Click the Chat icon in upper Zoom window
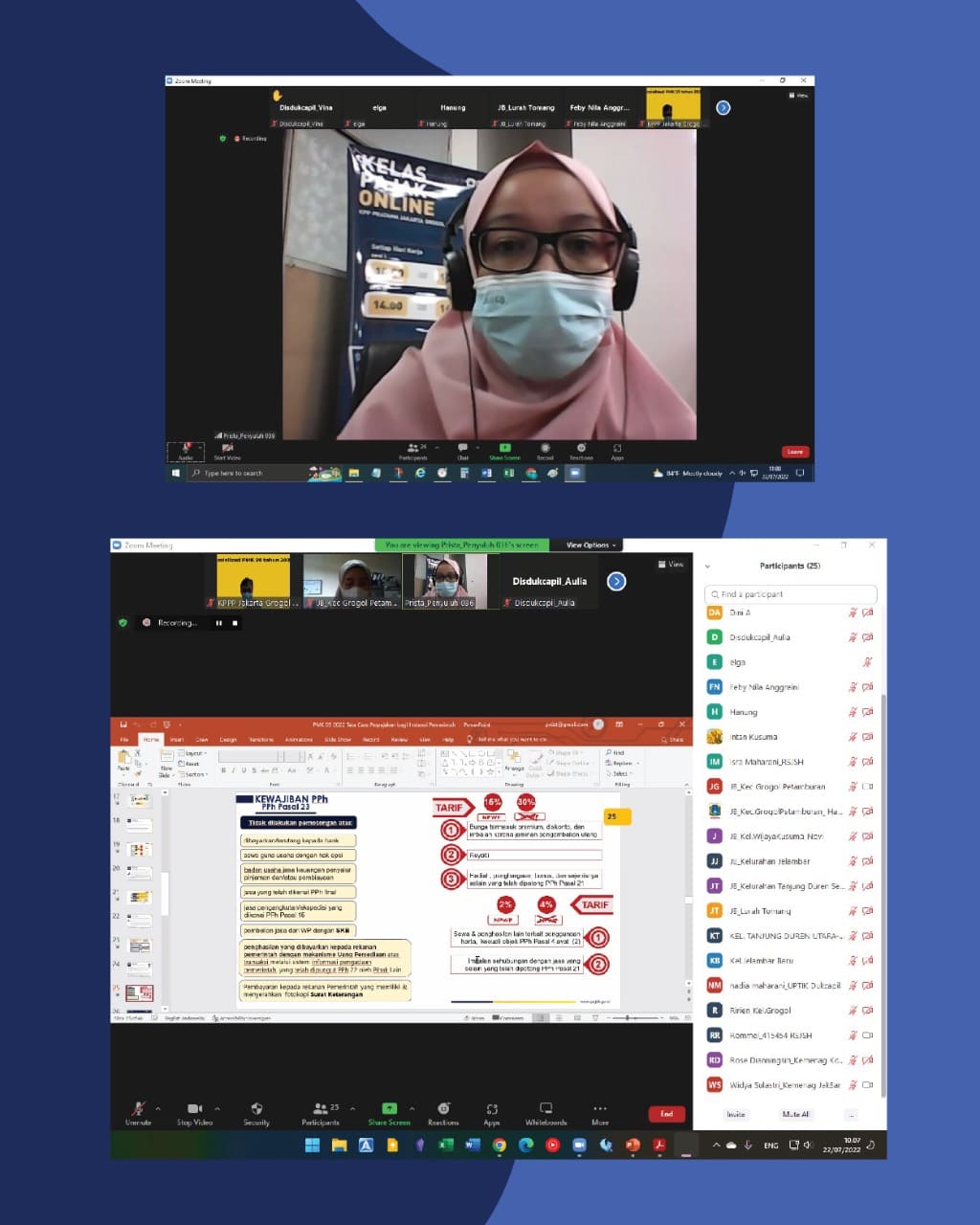This screenshot has height=1225, width=980. point(463,450)
